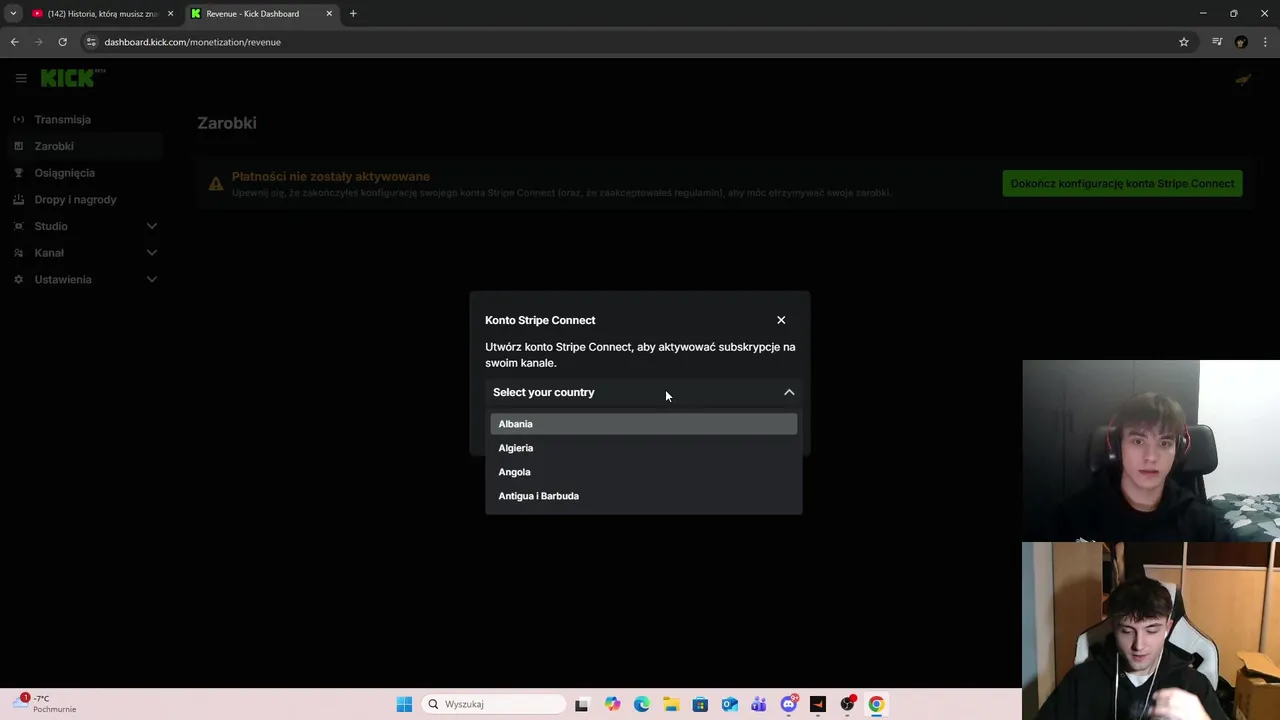Click the Dropy i nagrody gift icon
The height and width of the screenshot is (720, 1280).
click(18, 199)
